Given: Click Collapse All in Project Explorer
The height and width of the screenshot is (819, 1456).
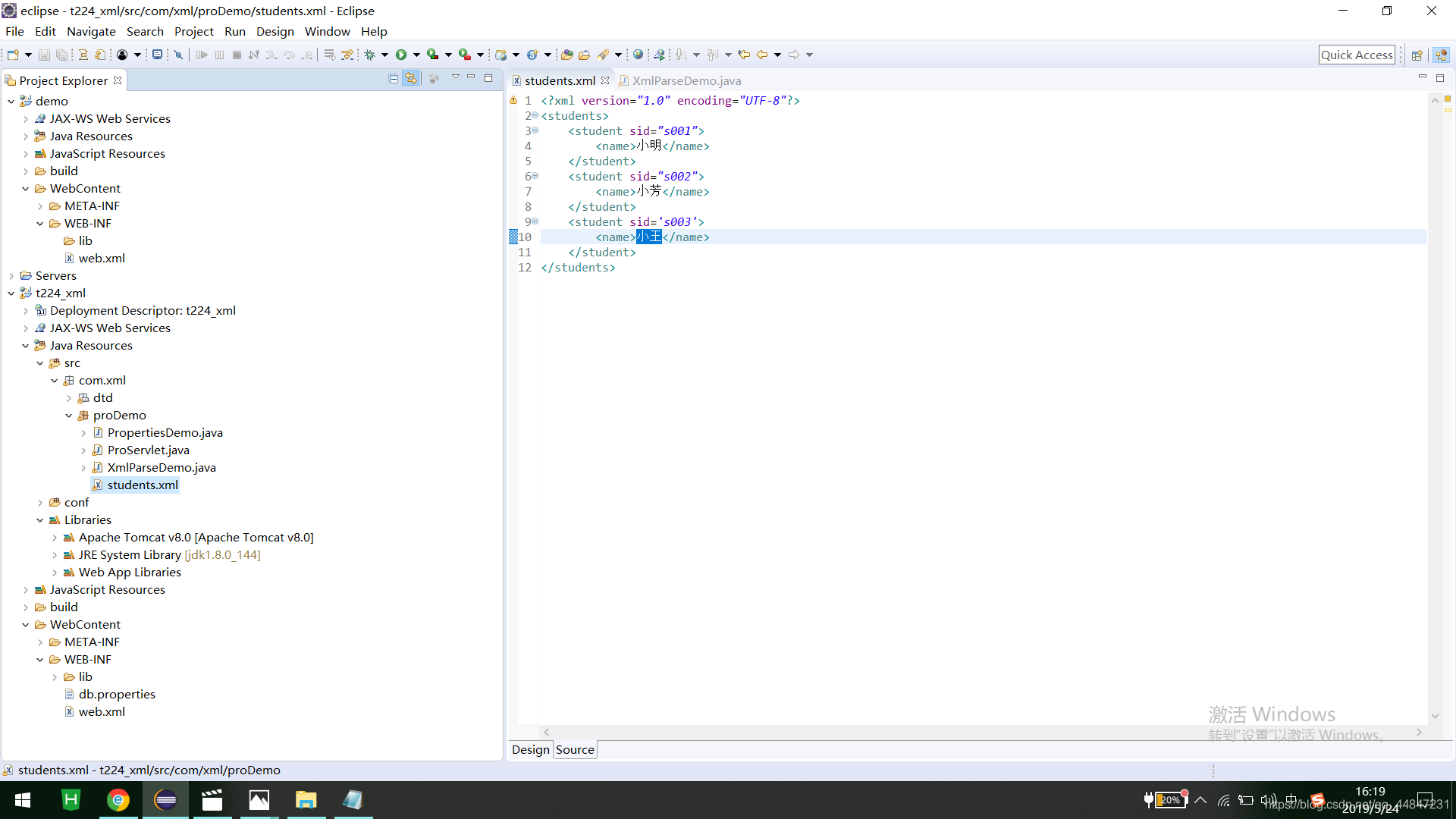Looking at the screenshot, I should 393,79.
